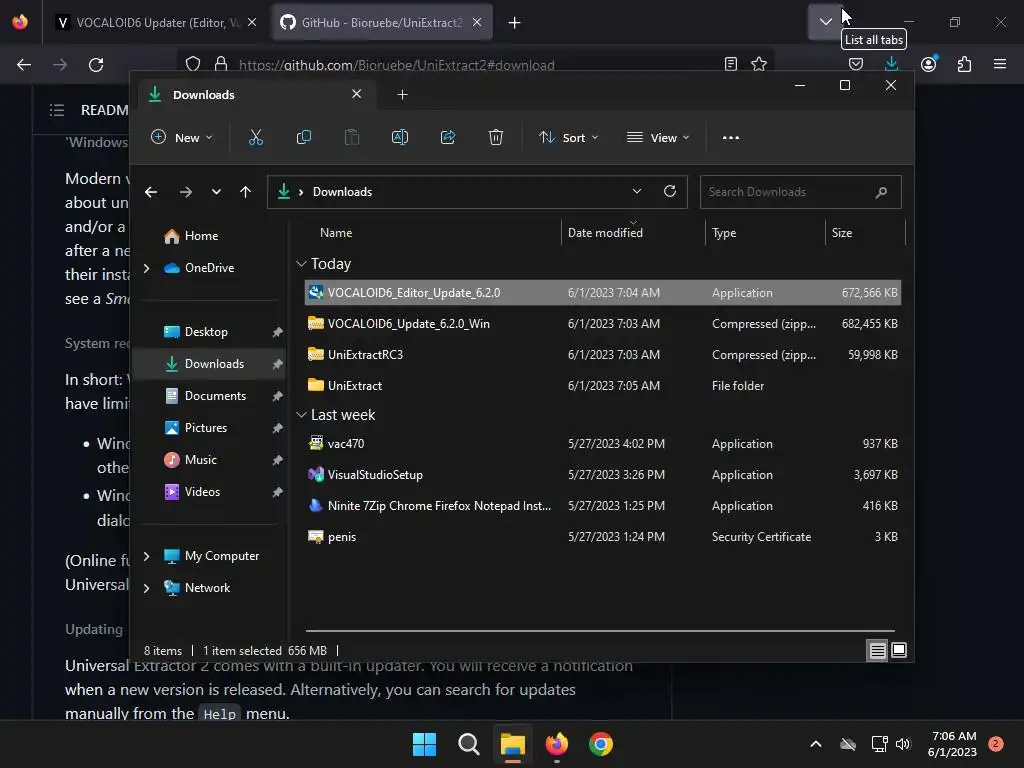Viewport: 1024px width, 768px height.
Task: Click the Delete trash icon in Explorer toolbar
Action: tap(496, 137)
